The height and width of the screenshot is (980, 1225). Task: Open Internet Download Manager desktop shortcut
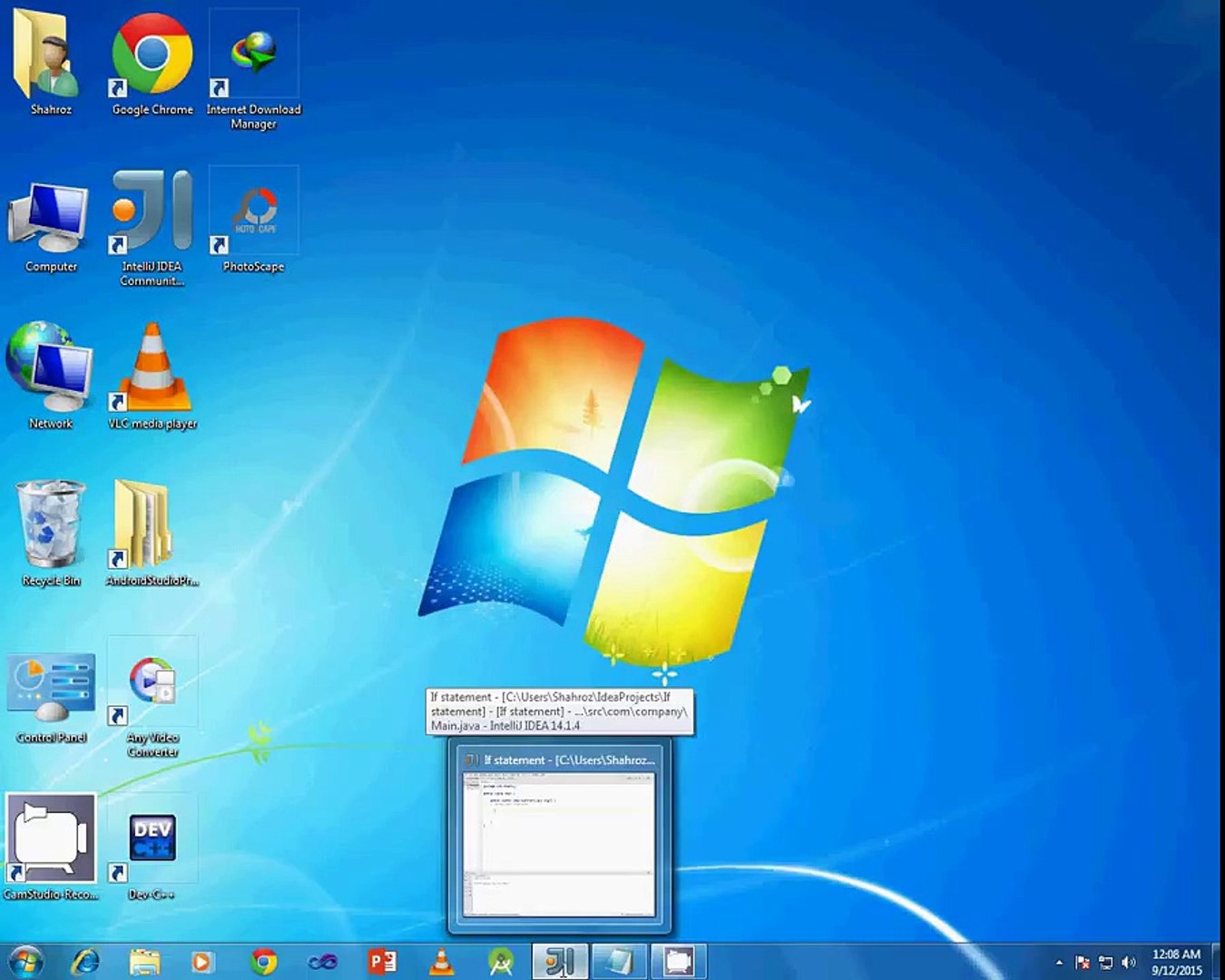click(x=253, y=71)
